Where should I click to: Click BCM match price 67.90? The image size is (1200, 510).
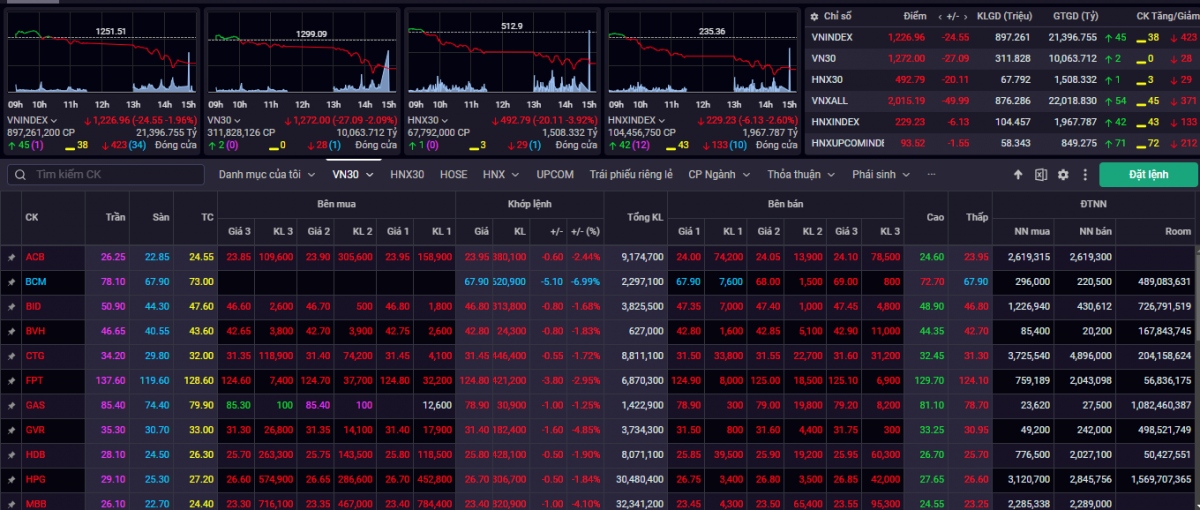(x=477, y=281)
